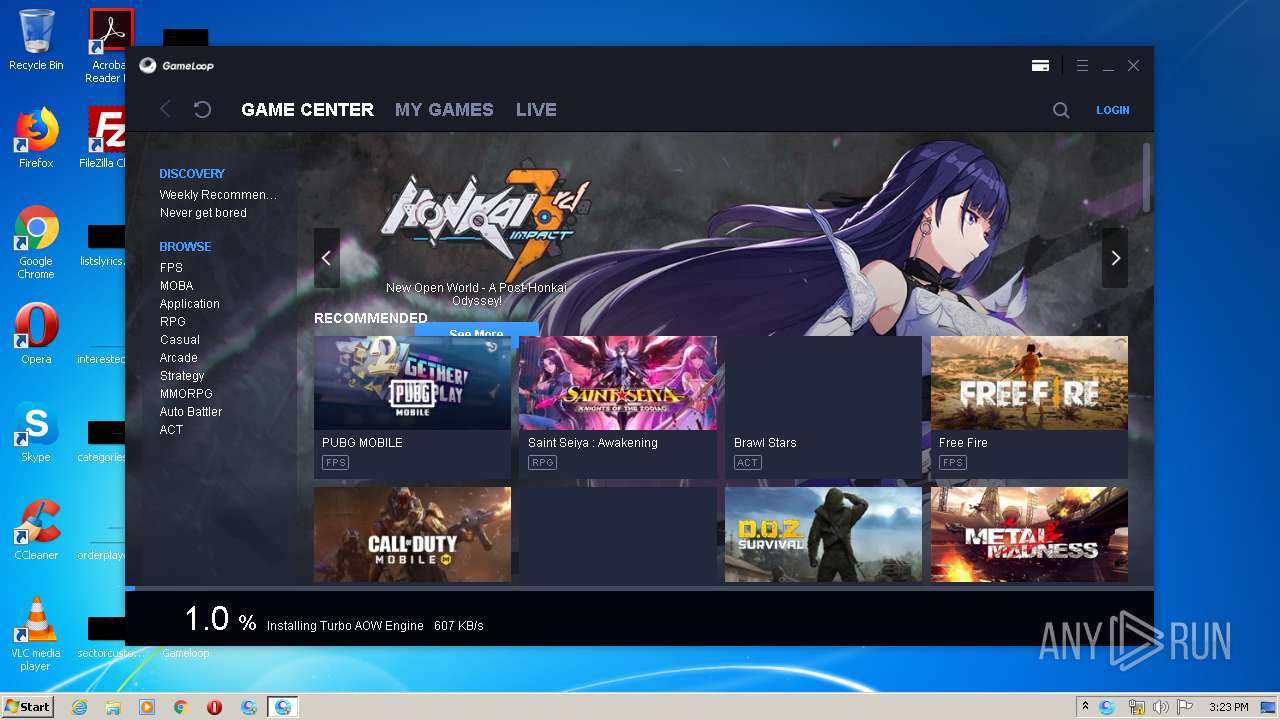Open Never get bored in Discovery
Image resolution: width=1280 pixels, height=720 pixels.
point(203,213)
